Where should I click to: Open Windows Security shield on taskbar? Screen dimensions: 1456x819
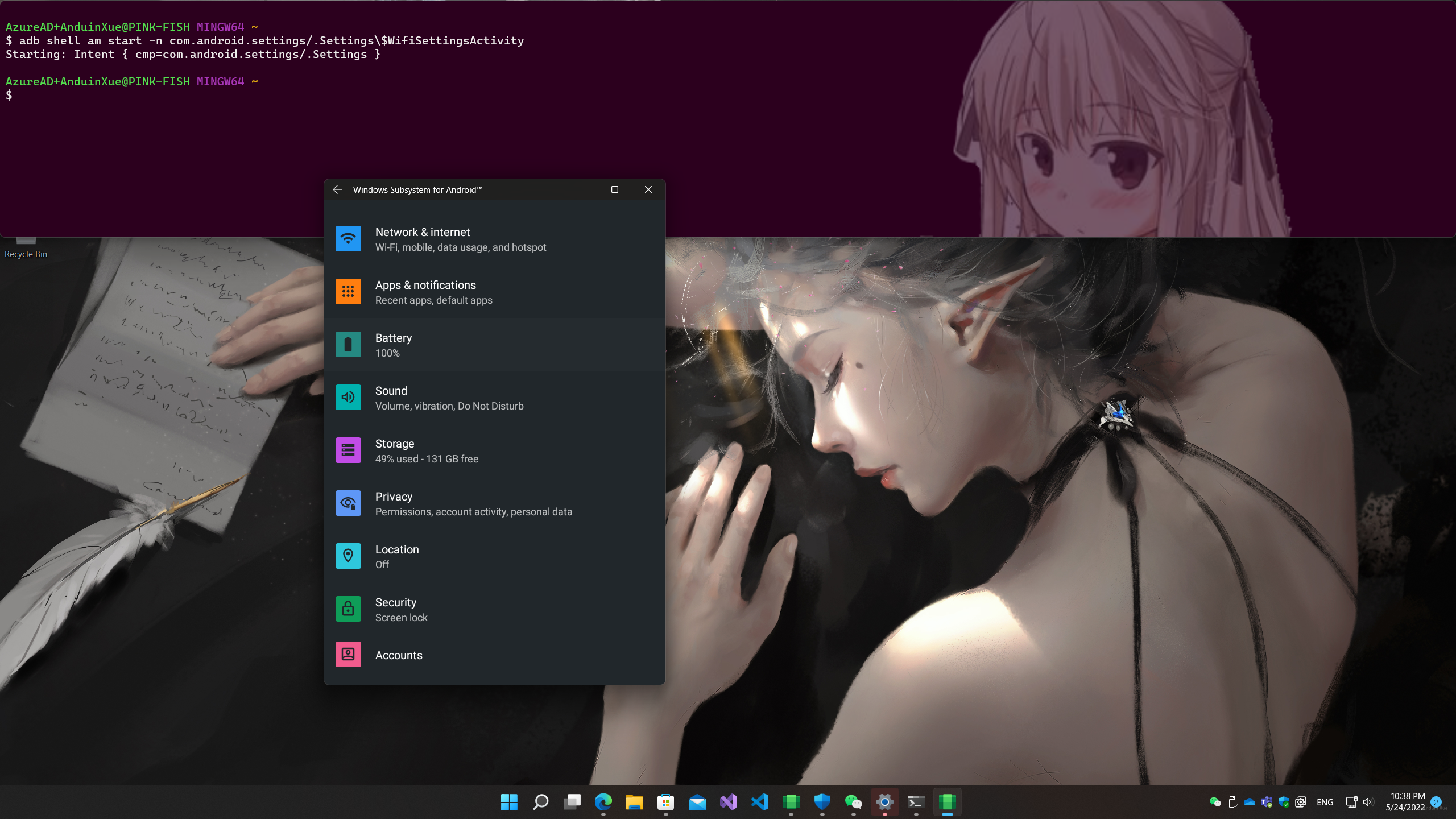(822, 802)
